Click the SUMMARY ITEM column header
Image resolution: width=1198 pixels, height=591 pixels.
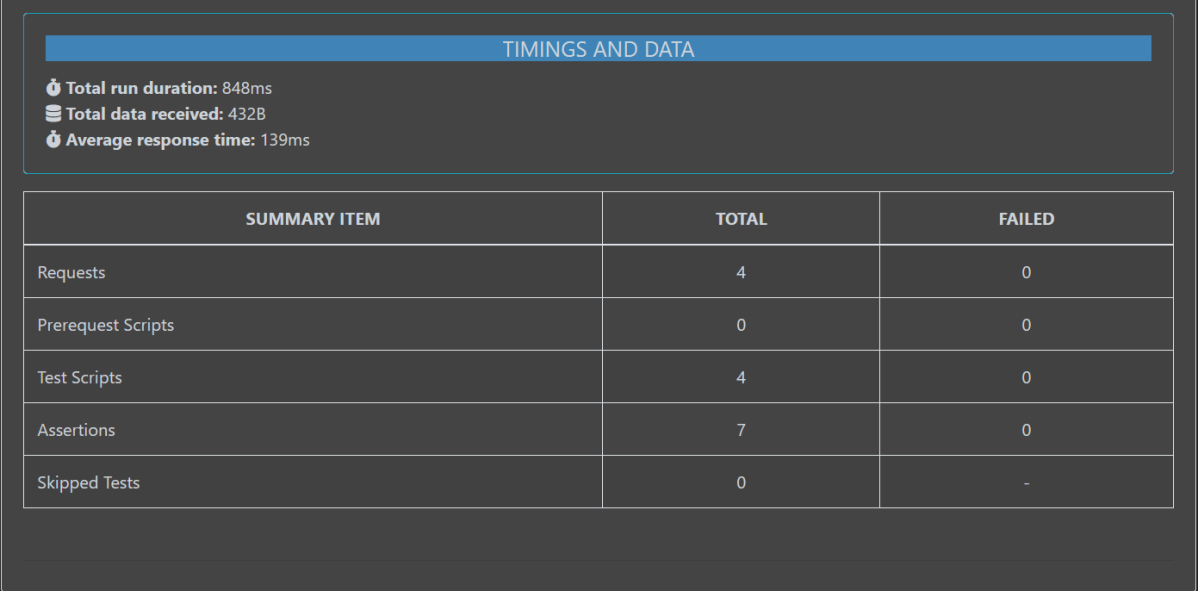point(313,219)
